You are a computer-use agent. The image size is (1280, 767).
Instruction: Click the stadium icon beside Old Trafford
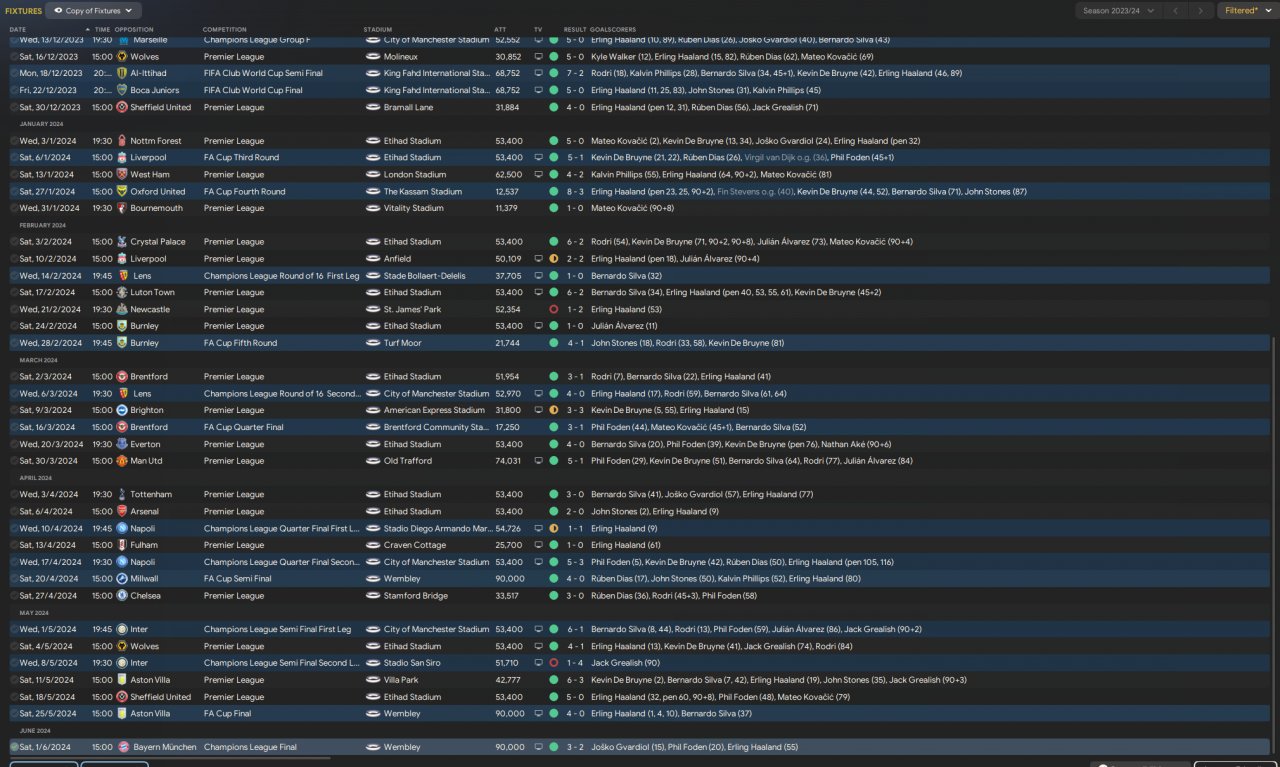coord(373,461)
